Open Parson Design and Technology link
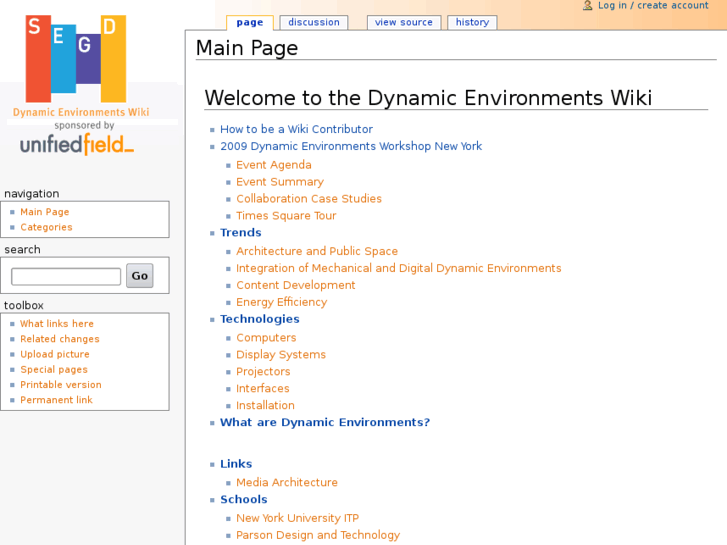Viewport: 727px width, 545px height. (x=318, y=535)
